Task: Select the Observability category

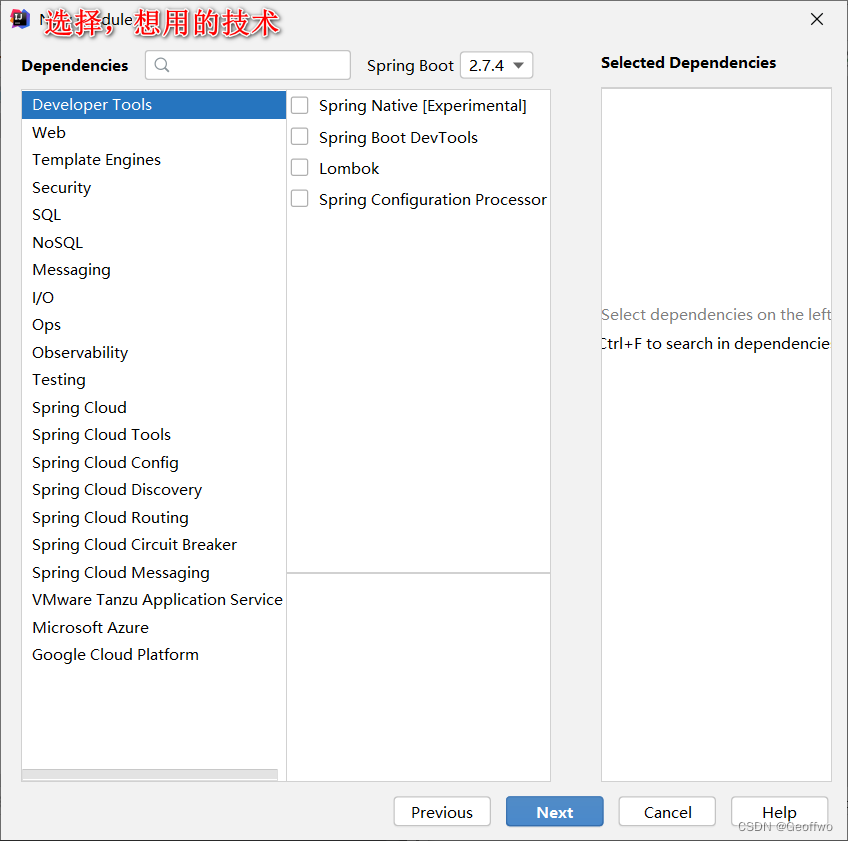Action: click(154, 352)
